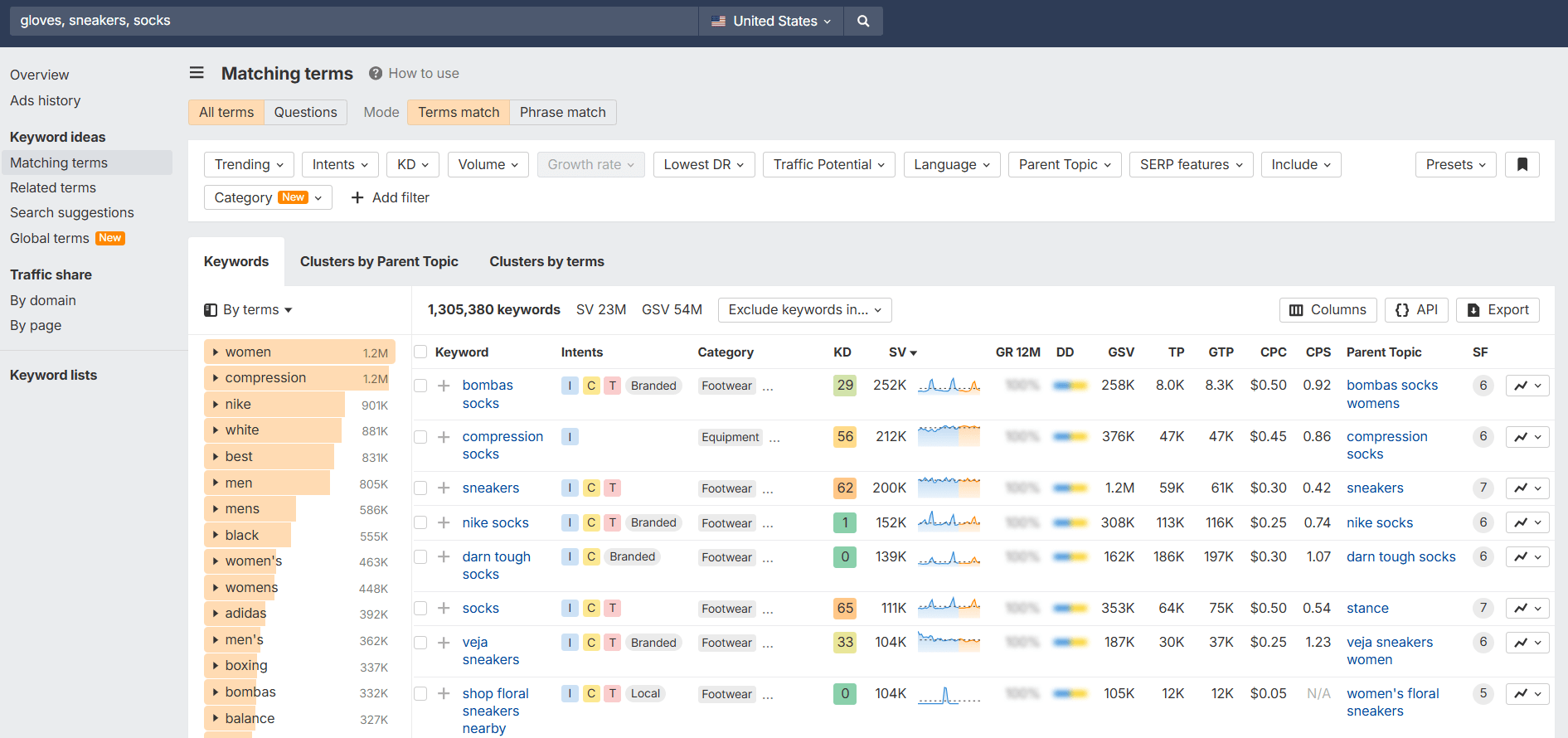Screen dimensions: 1568x738
Task: Click SERP features count 5 in floral sneakers row
Action: tap(1483, 693)
